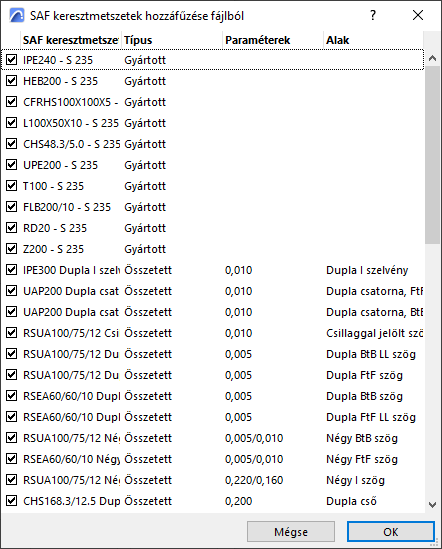Select the UPE200 - S 235 row name

[60, 165]
